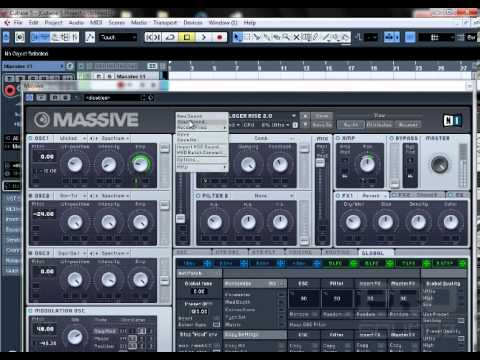Toggle the Cycle loop button in Cubase toolbar
This screenshot has width=480, height=360.
(x=170, y=37)
